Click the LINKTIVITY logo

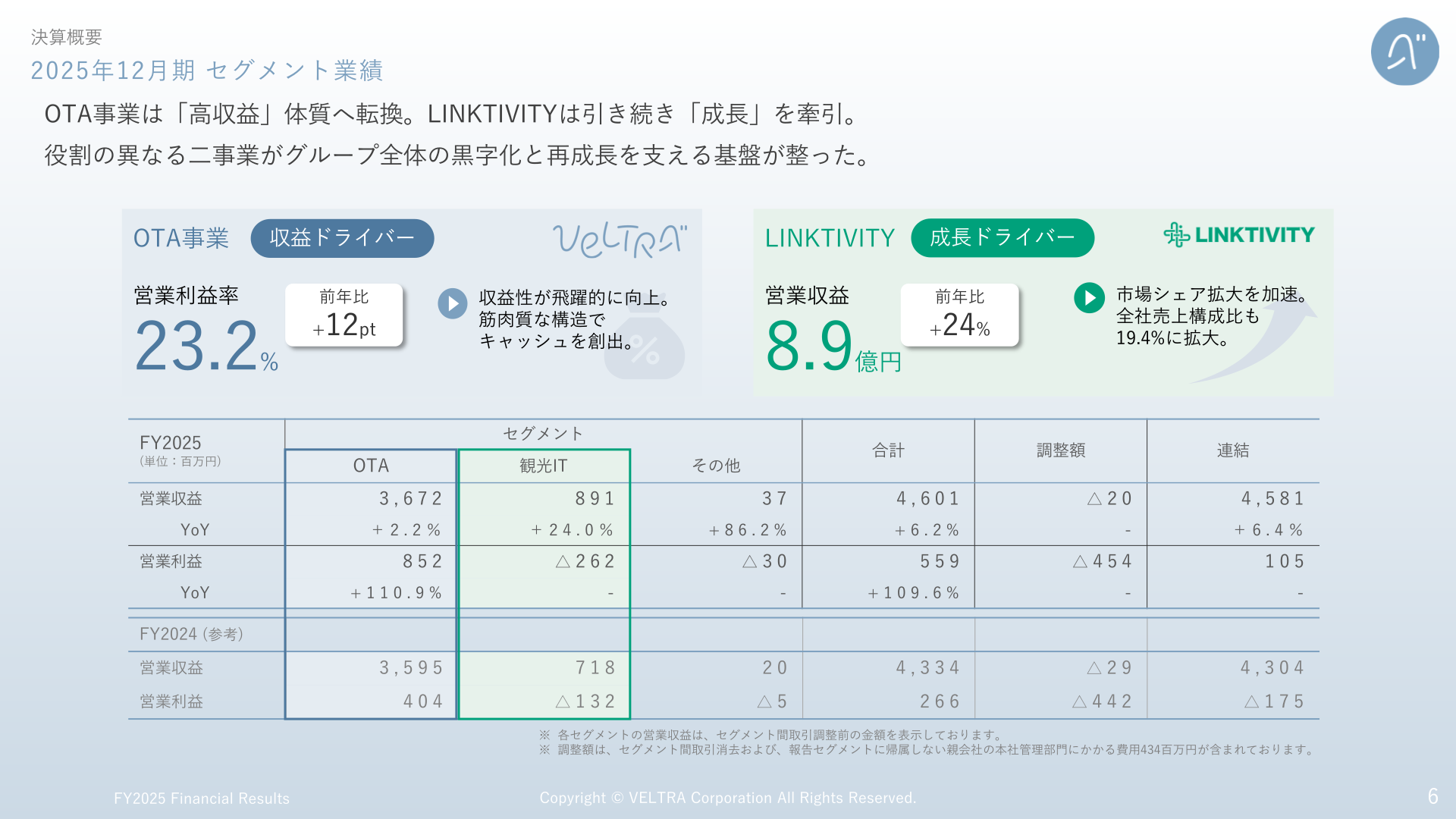1239,235
